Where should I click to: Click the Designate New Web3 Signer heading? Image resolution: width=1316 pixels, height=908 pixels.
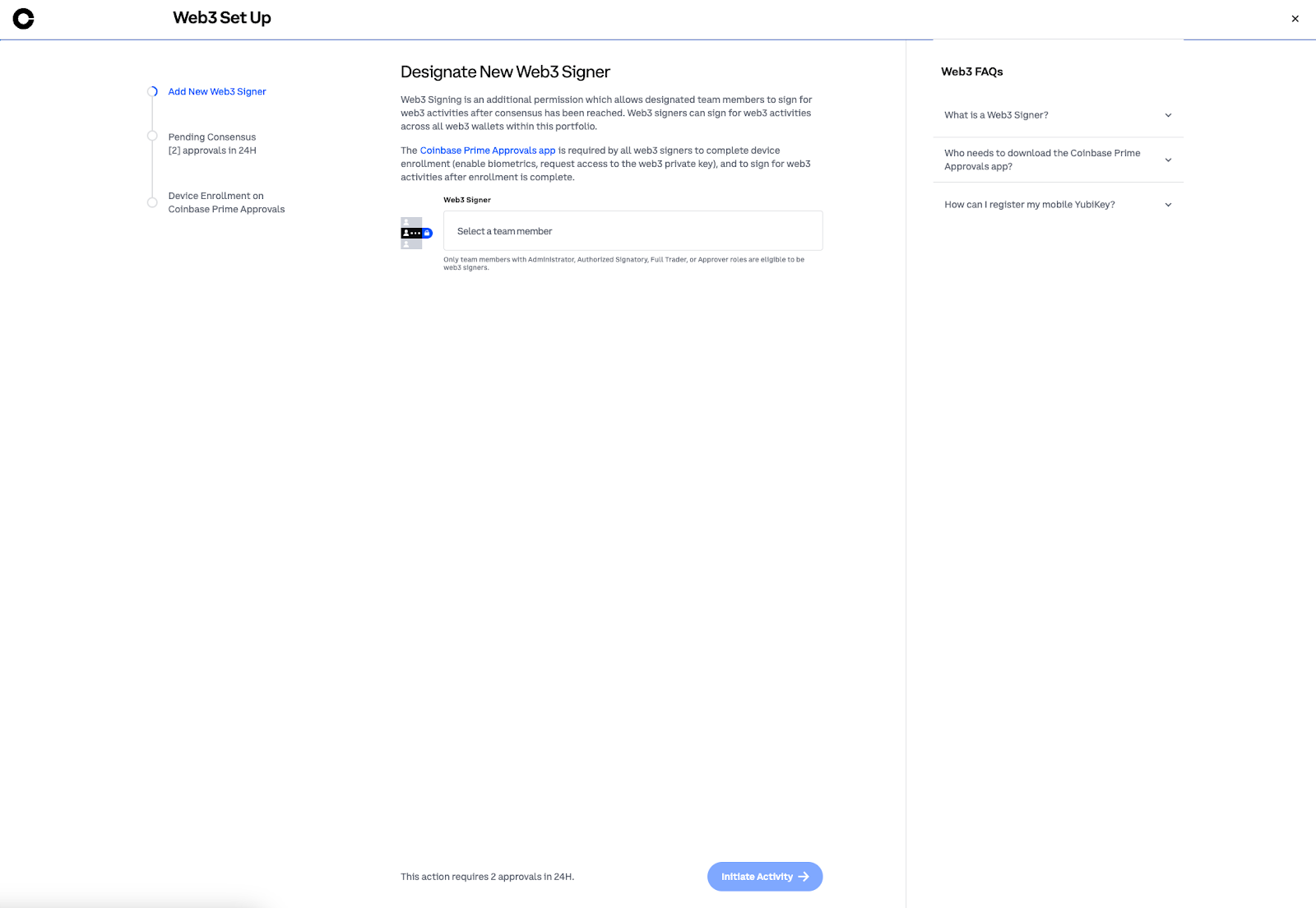click(x=505, y=72)
